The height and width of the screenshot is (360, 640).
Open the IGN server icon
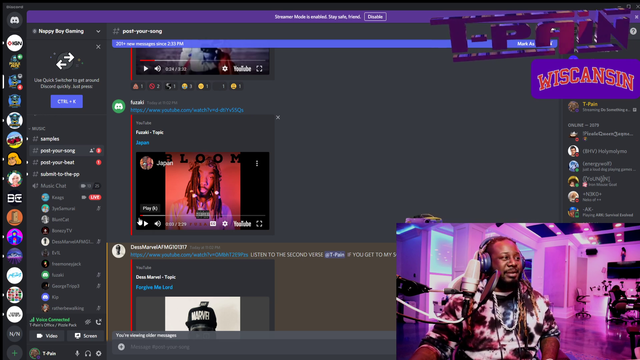[x=14, y=43]
